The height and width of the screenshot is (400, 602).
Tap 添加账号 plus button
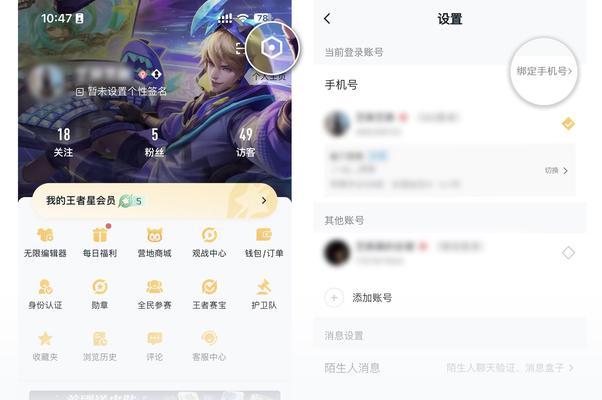(334, 298)
